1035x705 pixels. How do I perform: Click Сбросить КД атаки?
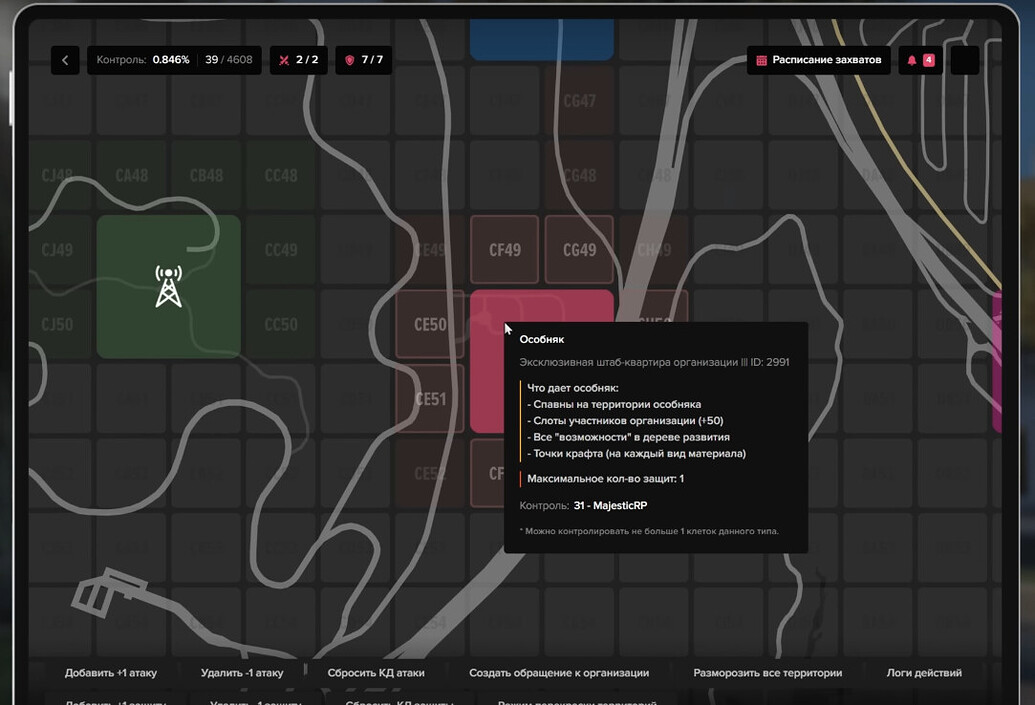coord(376,673)
